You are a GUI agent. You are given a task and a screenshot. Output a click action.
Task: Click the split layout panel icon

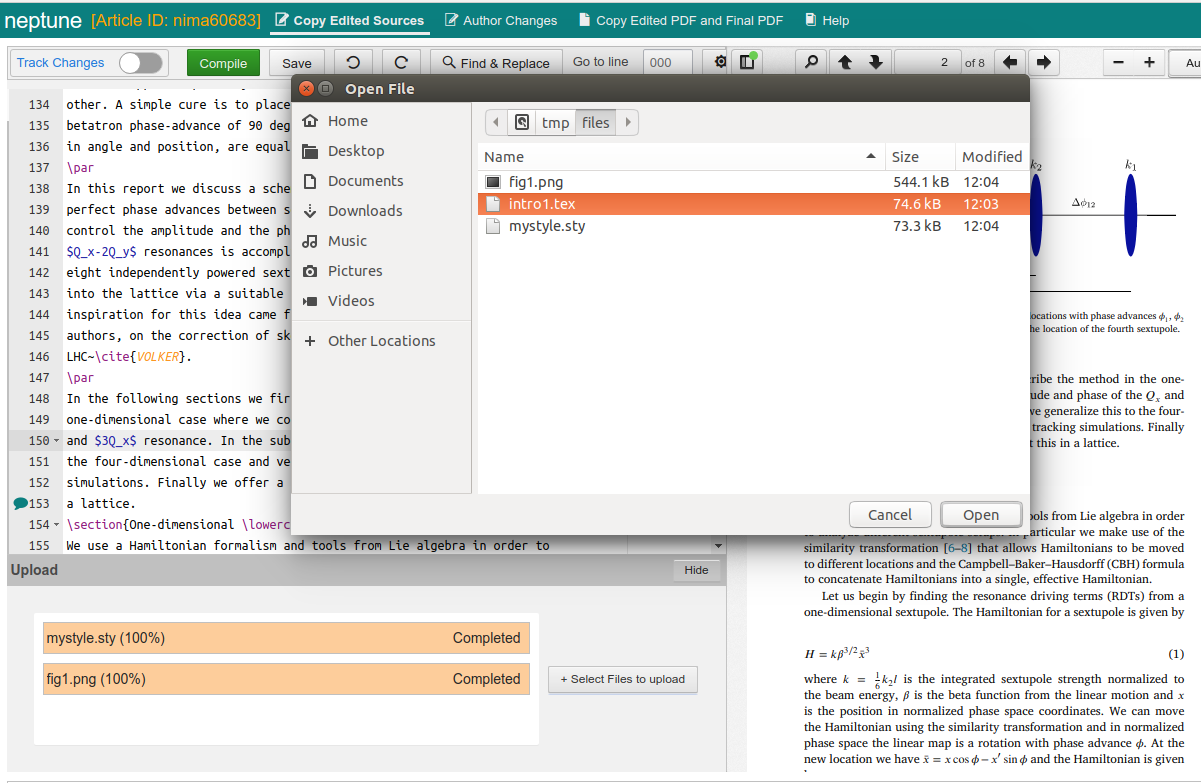(x=747, y=63)
